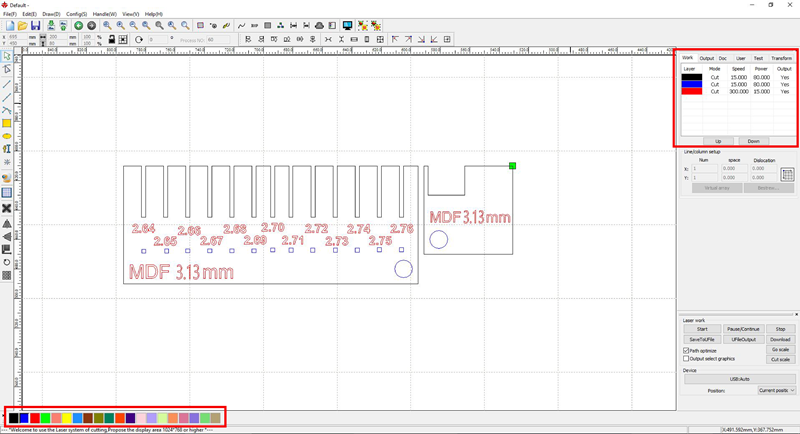This screenshot has height=434, width=800.
Task: Click the grey Redo arrow
Action: 91,25
